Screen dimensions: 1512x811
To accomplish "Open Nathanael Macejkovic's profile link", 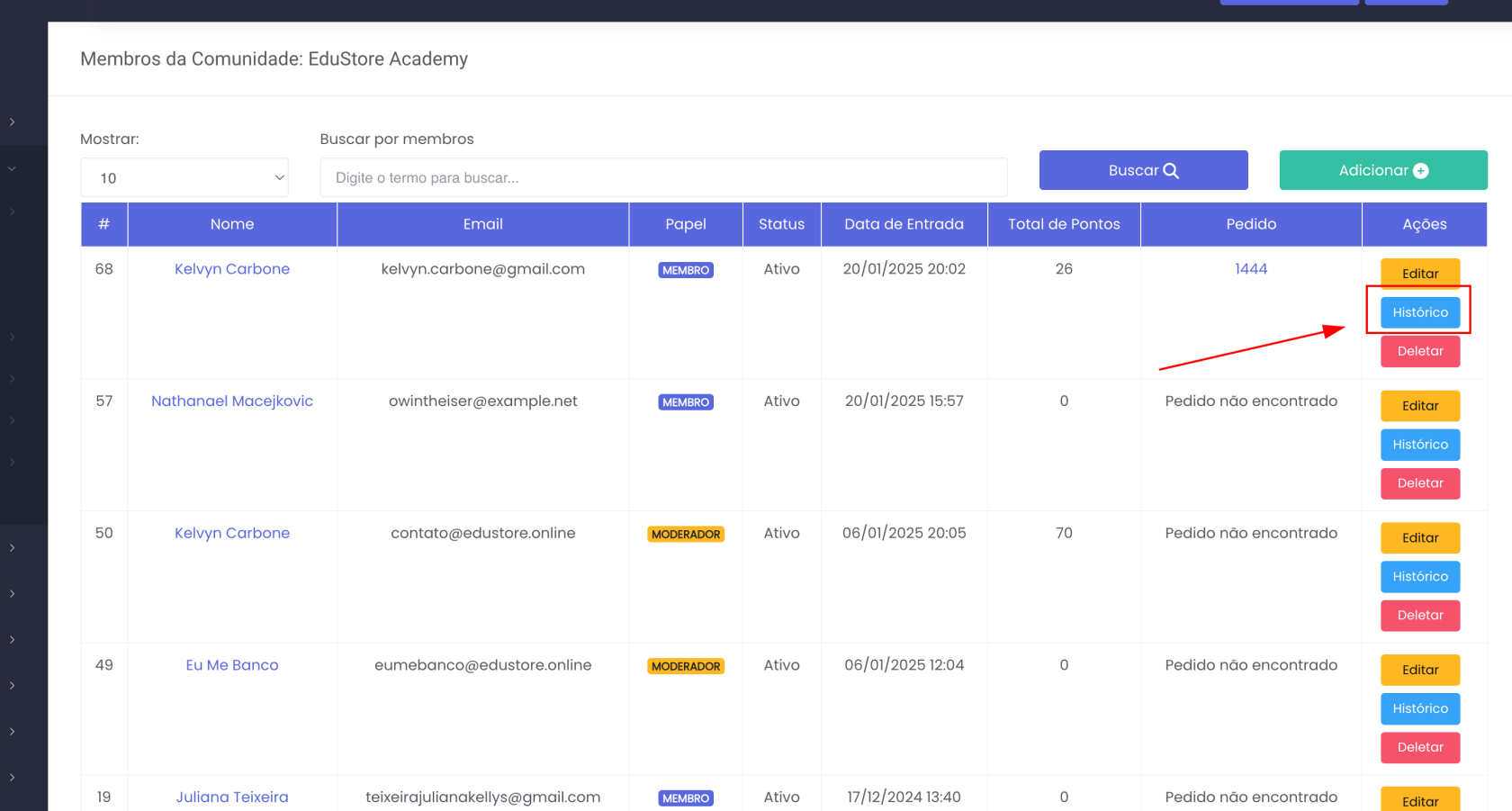I will pyautogui.click(x=232, y=401).
